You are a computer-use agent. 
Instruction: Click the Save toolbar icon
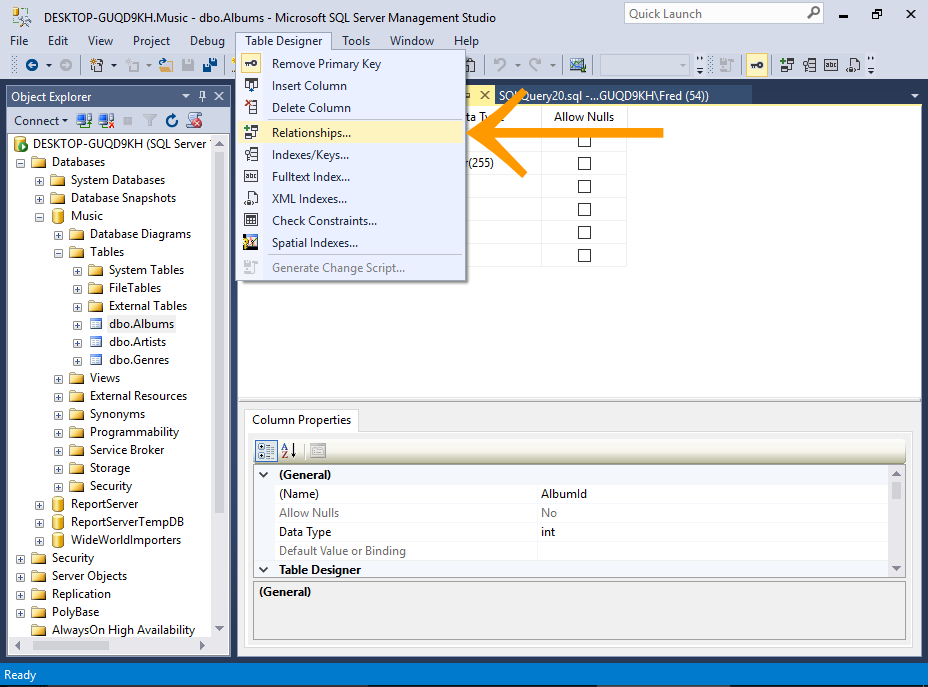(187, 63)
